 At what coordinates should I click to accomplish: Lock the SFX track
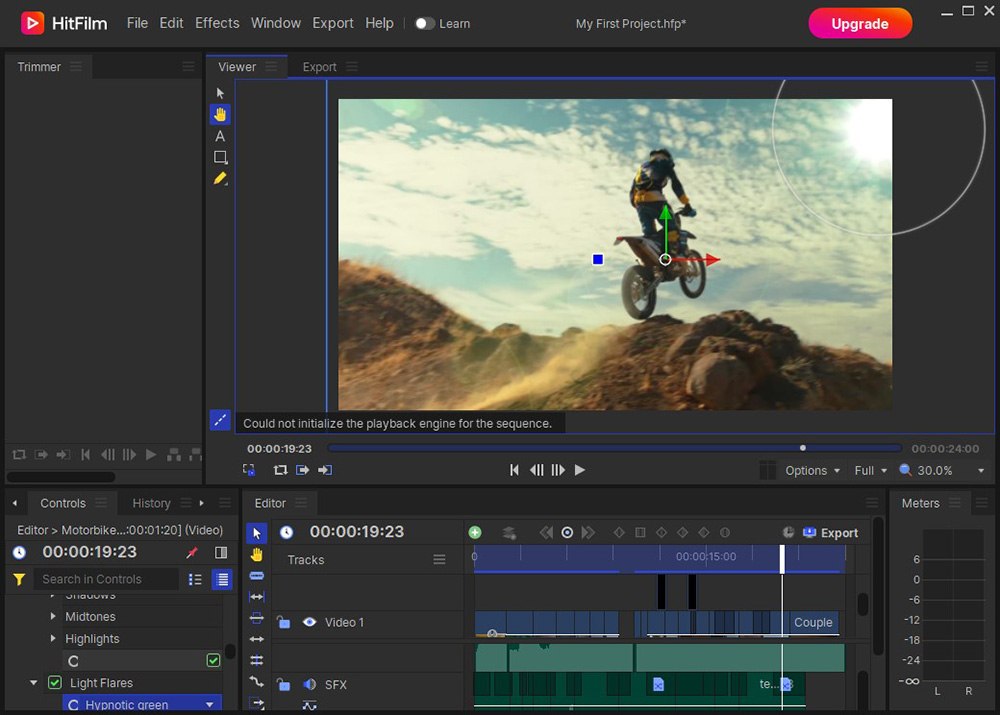point(284,685)
